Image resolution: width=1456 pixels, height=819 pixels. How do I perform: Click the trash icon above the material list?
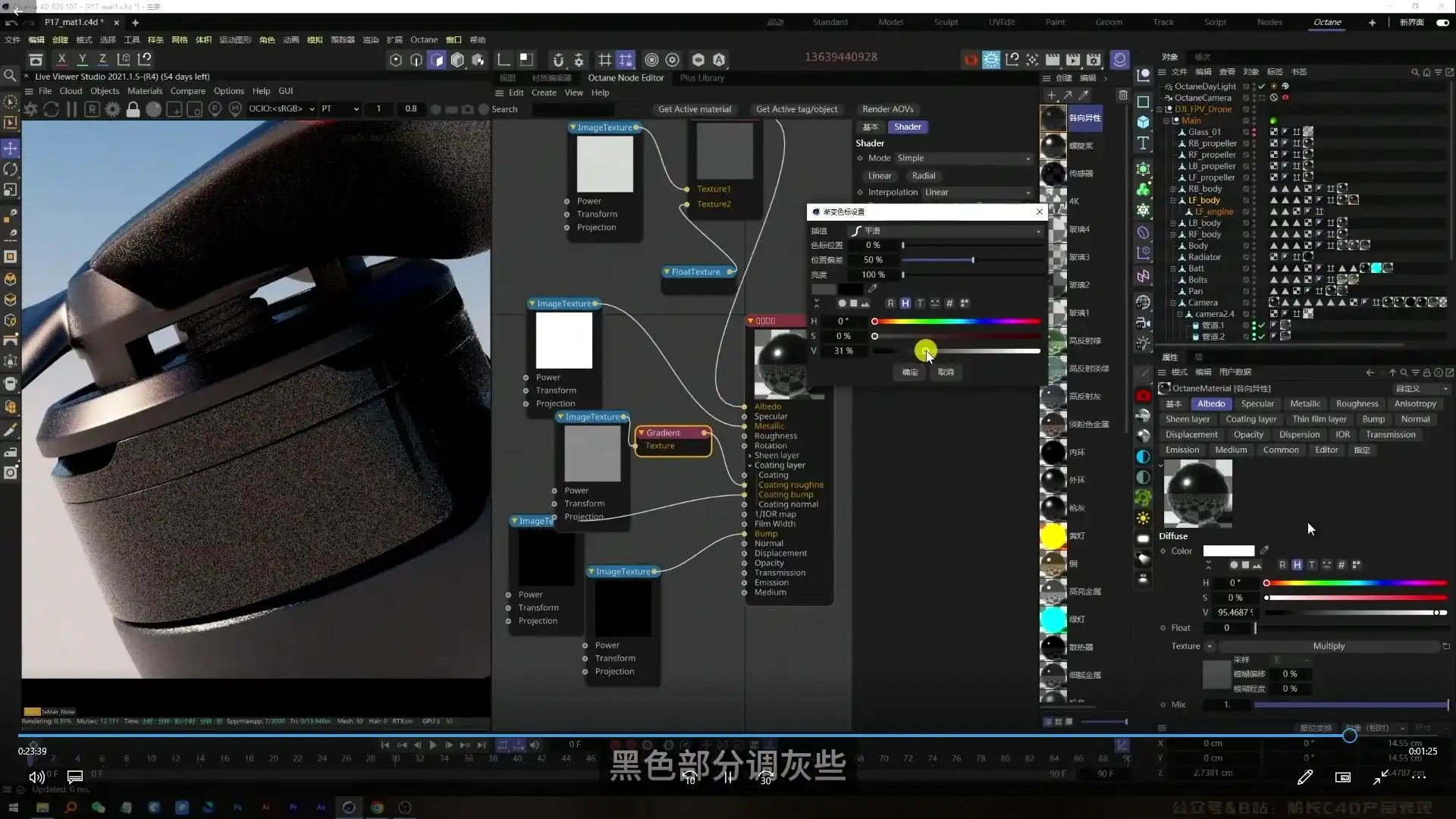tap(1123, 95)
